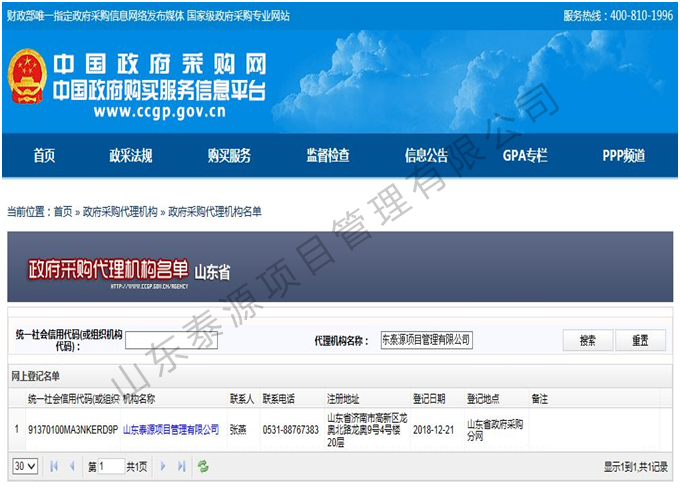Go to previous page arrow icon
680x490 pixels.
click(72, 466)
